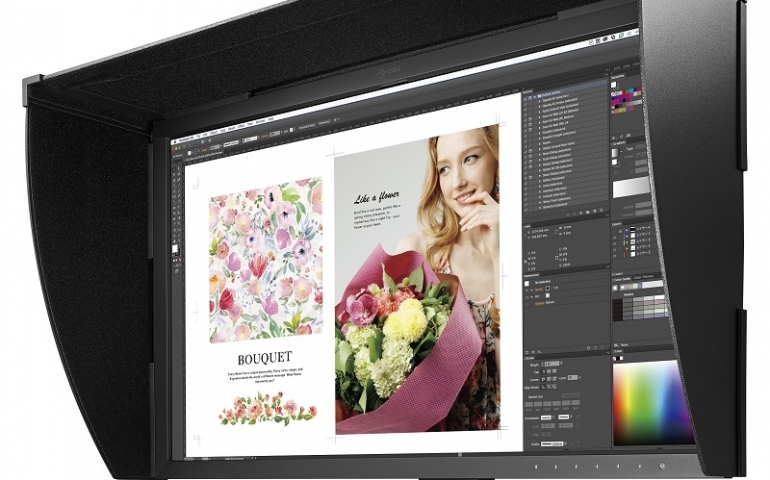
Task: Click the Preferences button in control bar
Action: click(325, 122)
